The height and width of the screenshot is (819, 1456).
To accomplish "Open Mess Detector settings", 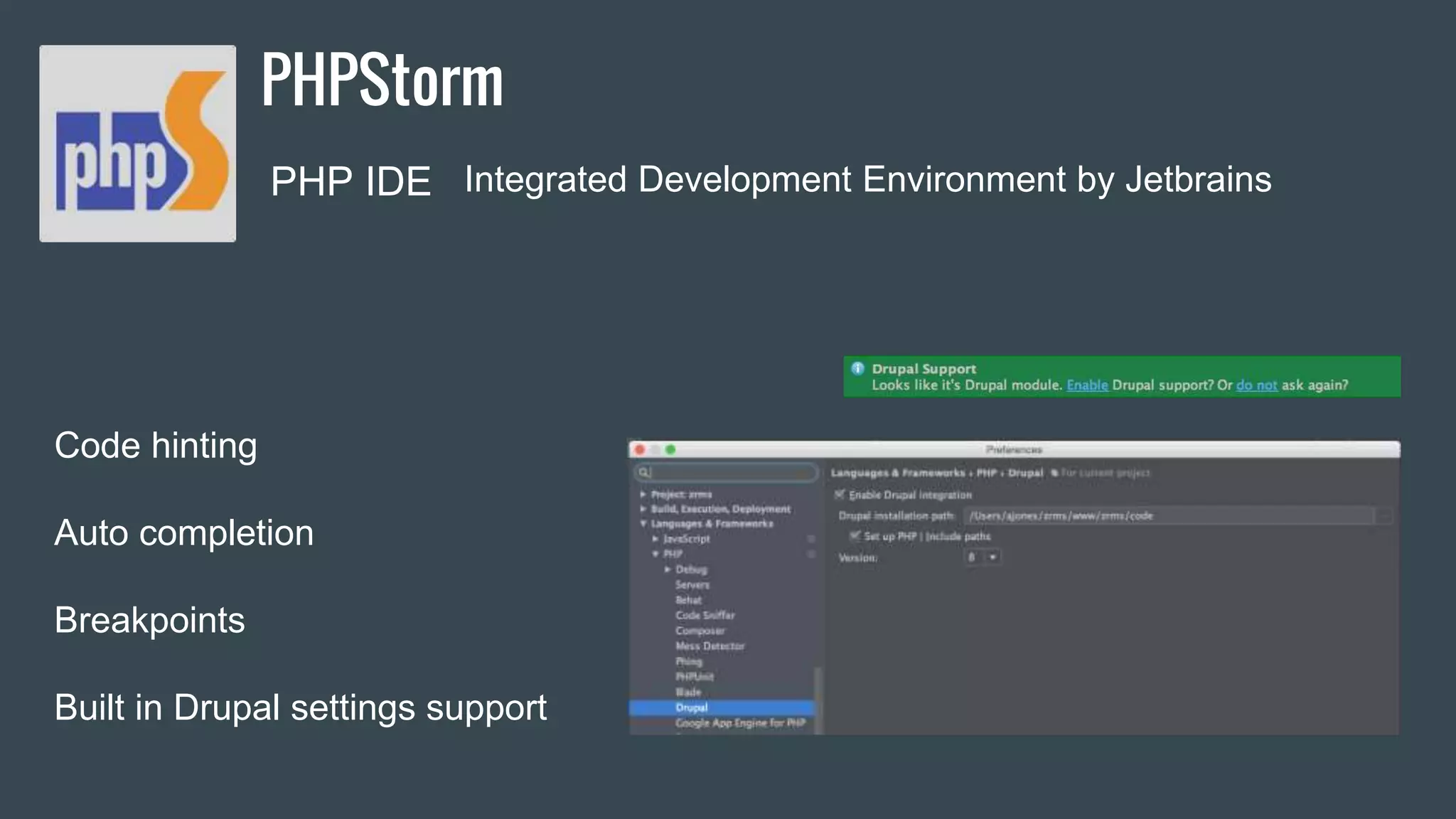I will pos(710,646).
